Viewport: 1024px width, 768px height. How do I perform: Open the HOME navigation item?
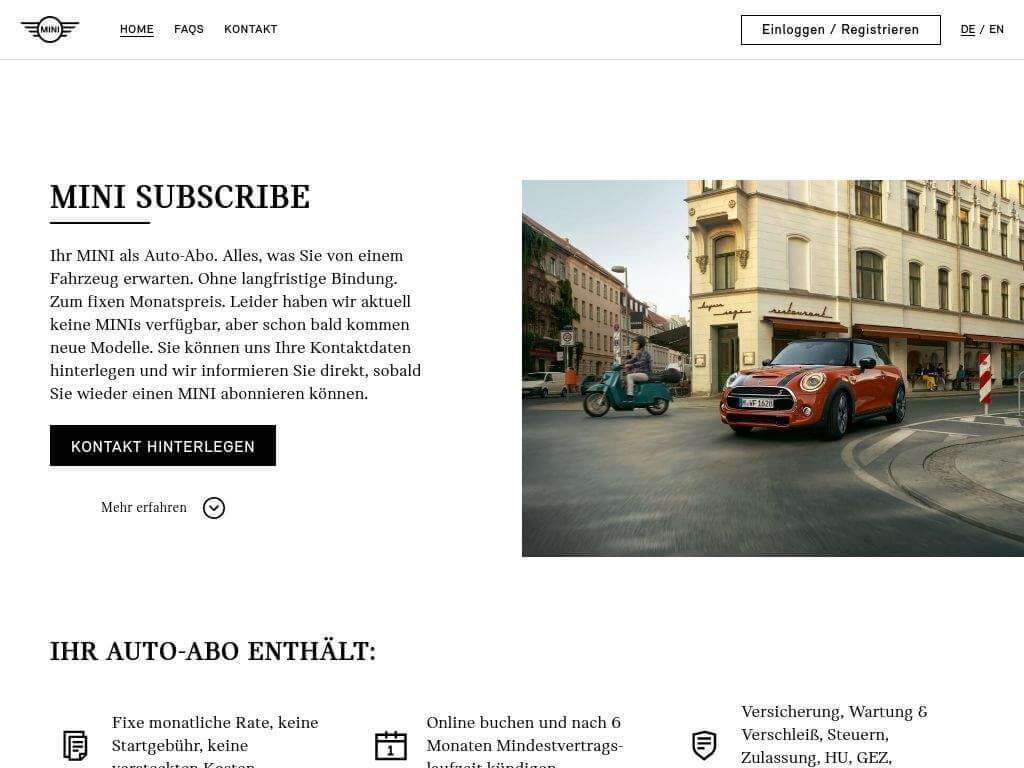(137, 29)
